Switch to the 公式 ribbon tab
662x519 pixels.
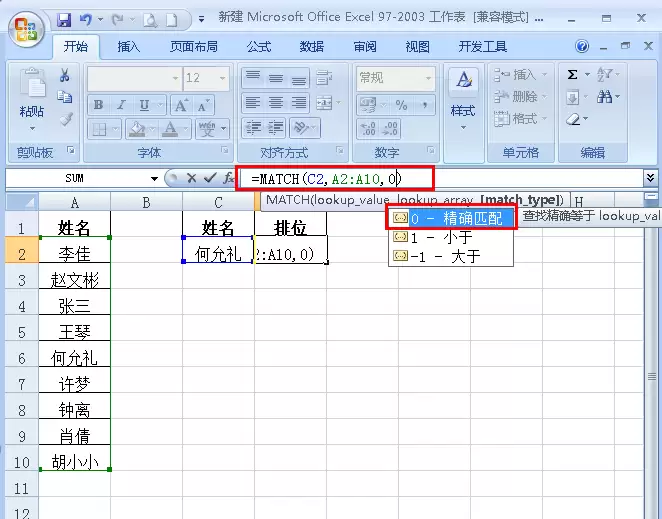259,46
